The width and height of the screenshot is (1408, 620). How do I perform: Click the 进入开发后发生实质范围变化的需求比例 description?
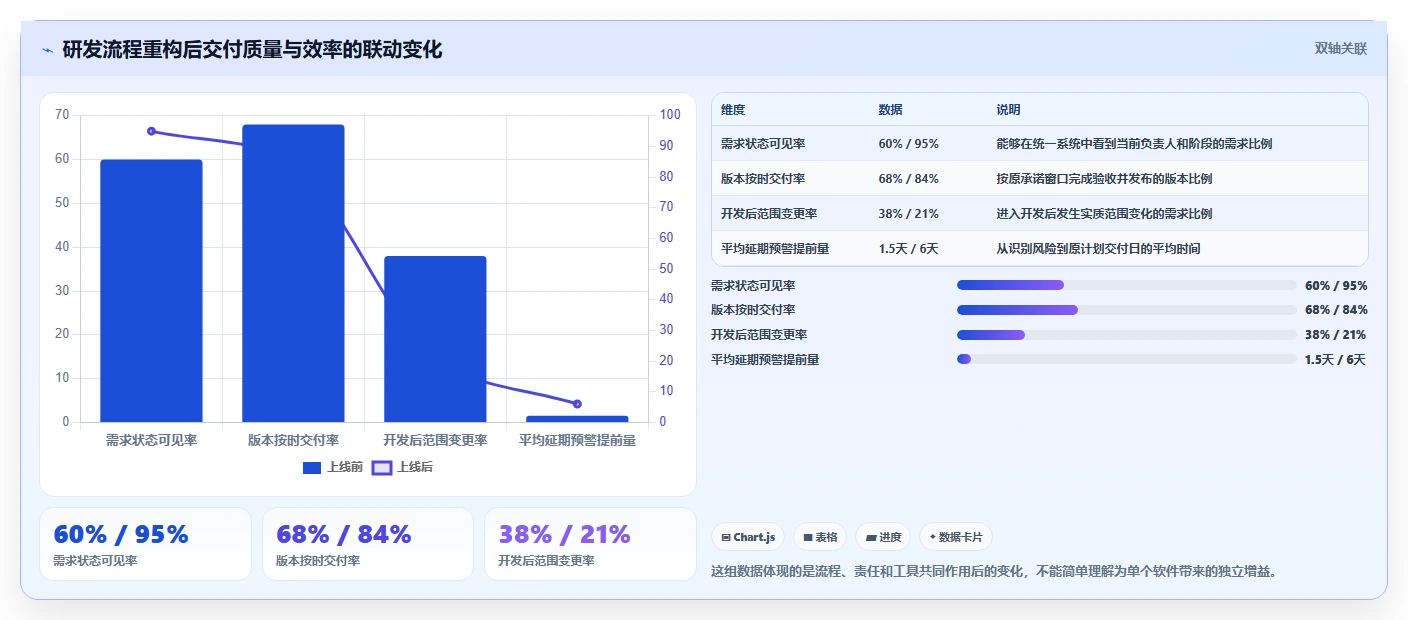pos(1104,214)
